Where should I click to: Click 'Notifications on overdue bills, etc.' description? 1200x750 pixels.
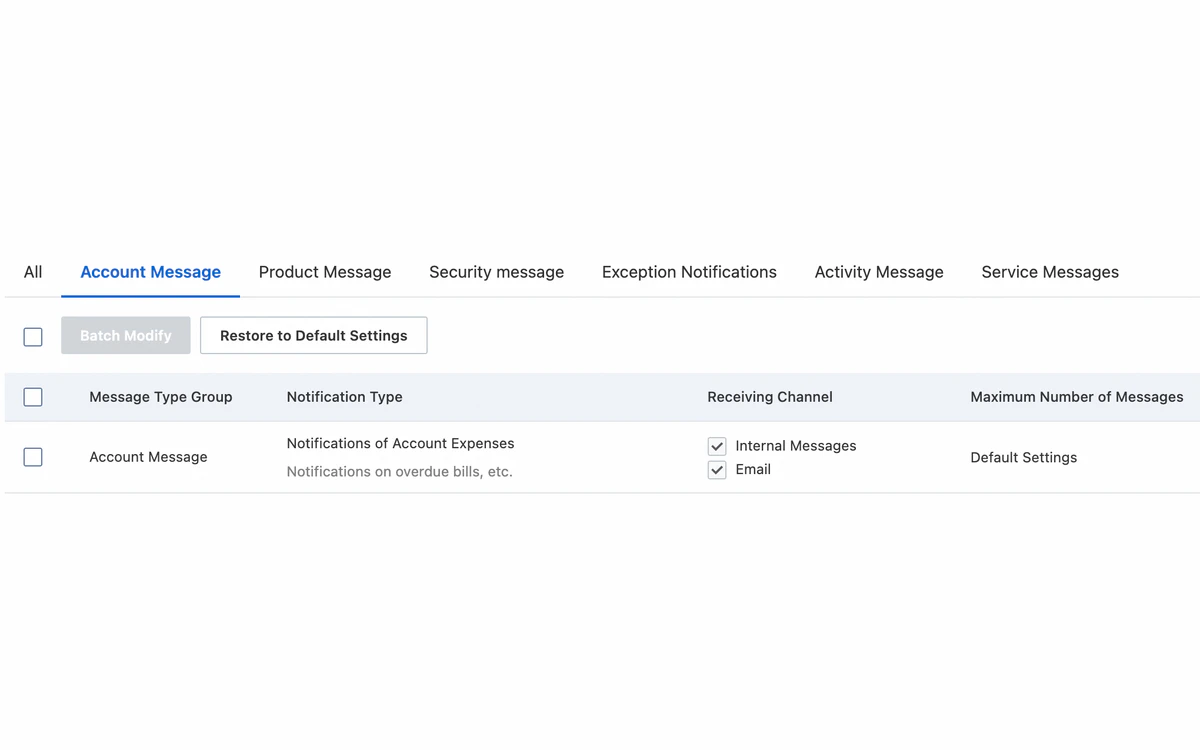(x=399, y=471)
